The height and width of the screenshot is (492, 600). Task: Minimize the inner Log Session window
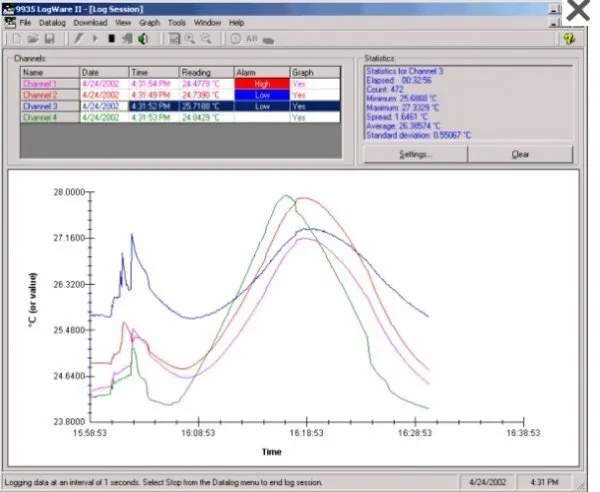pos(554,23)
